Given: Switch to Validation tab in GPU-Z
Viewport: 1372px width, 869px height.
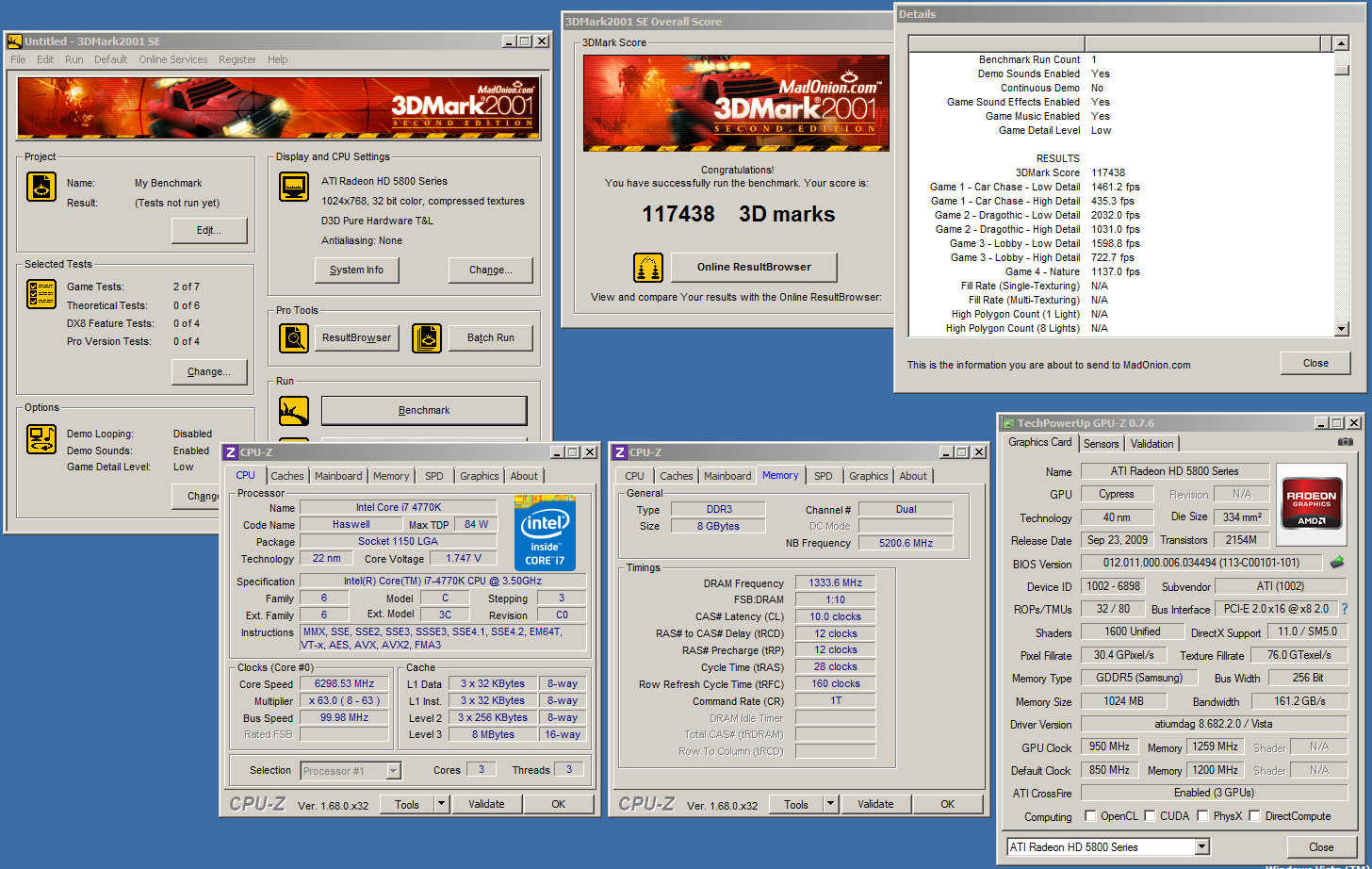Looking at the screenshot, I should pyautogui.click(x=1151, y=444).
